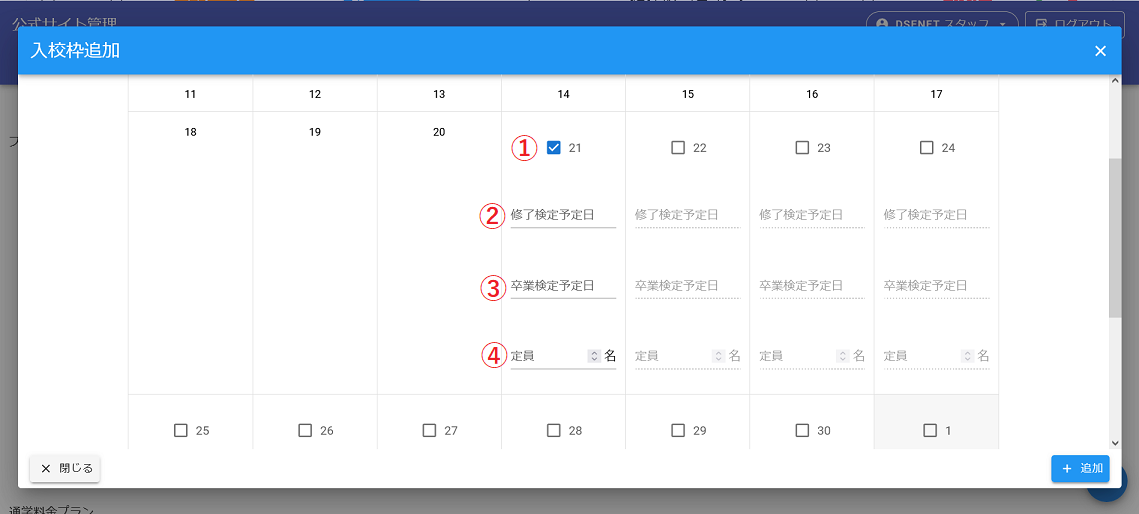
Task: Check the day 28 checkbox
Action: click(554, 431)
